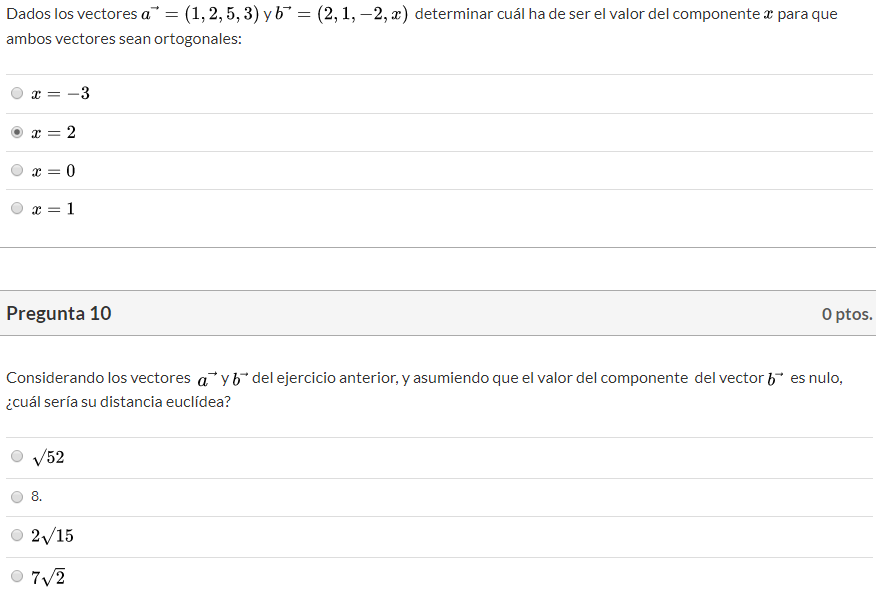Click the answer label text x = −3
Screen dimensions: 876x605
click(60, 94)
